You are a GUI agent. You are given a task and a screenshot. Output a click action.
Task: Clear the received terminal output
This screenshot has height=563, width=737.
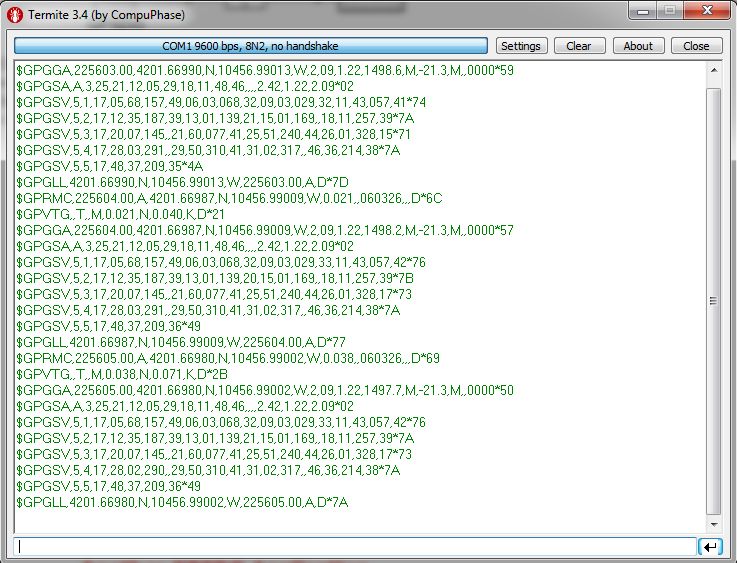(578, 46)
